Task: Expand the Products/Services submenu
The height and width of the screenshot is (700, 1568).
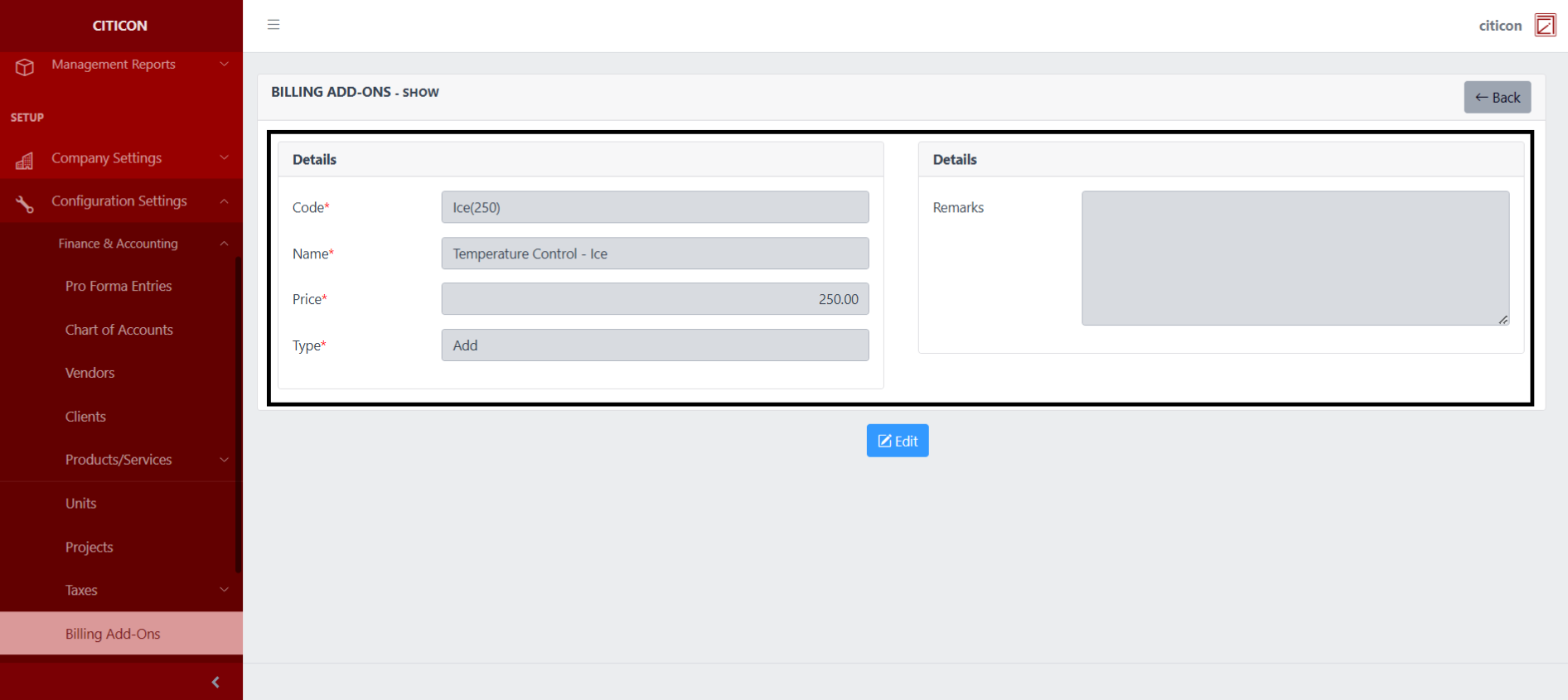Action: [x=224, y=460]
